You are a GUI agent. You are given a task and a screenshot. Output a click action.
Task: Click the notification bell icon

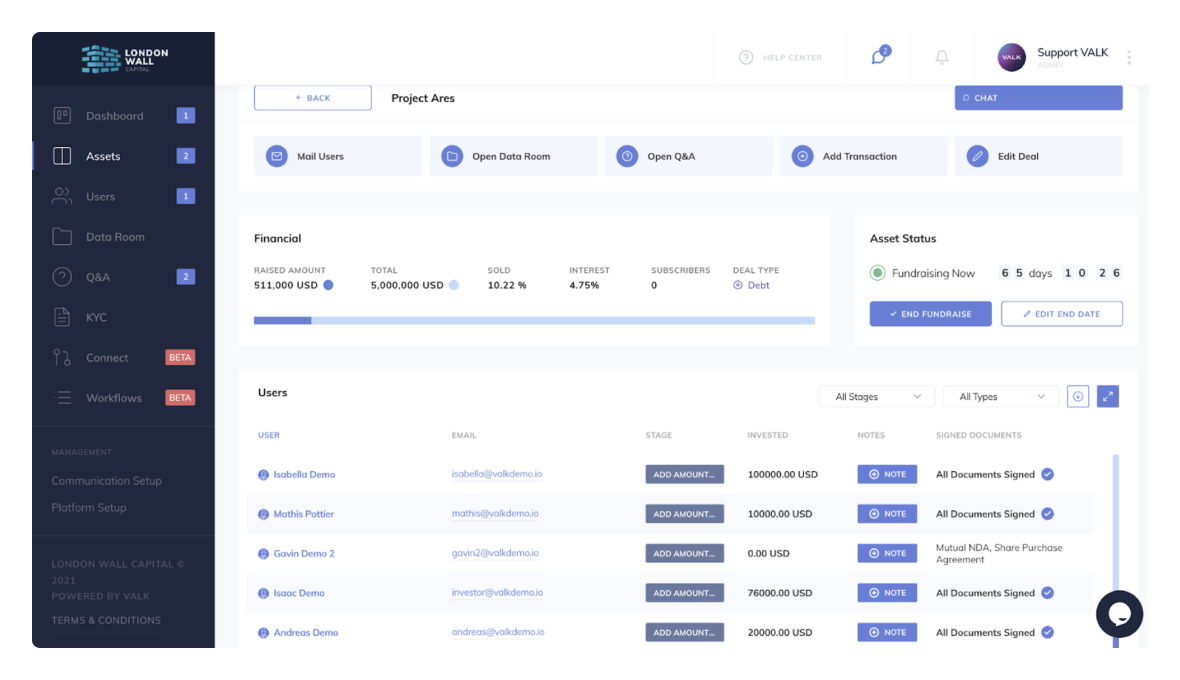coord(941,57)
